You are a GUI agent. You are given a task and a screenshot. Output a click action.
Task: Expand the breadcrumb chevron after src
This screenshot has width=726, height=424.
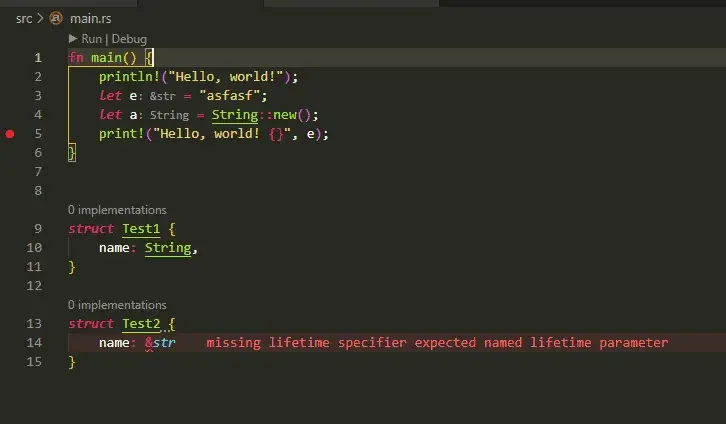[40, 19]
